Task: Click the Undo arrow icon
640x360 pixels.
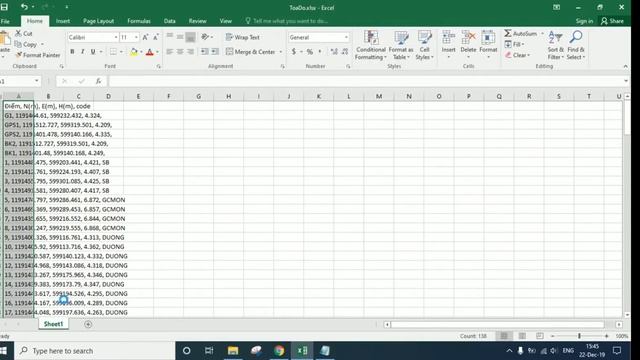Action: tap(24, 7)
